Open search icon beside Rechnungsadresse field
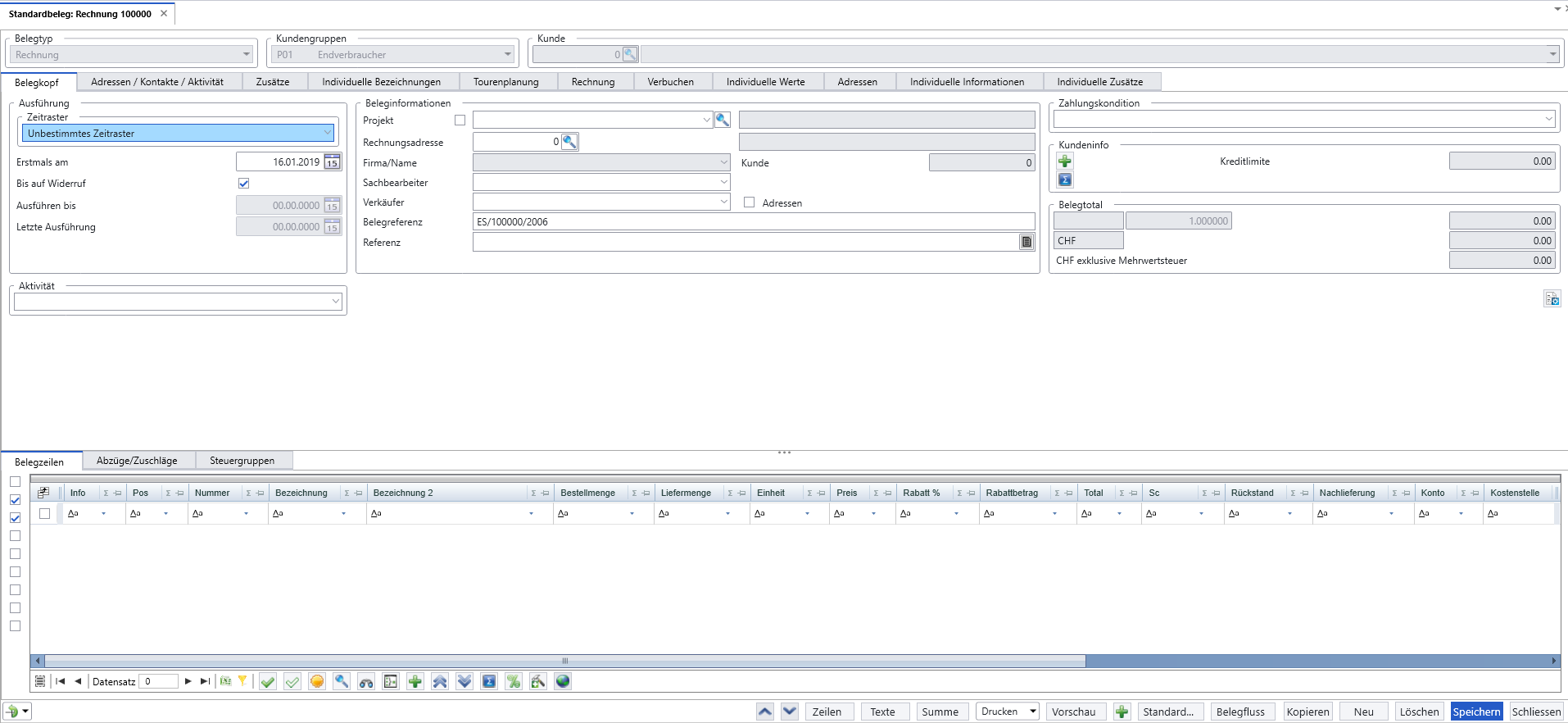 [x=569, y=142]
